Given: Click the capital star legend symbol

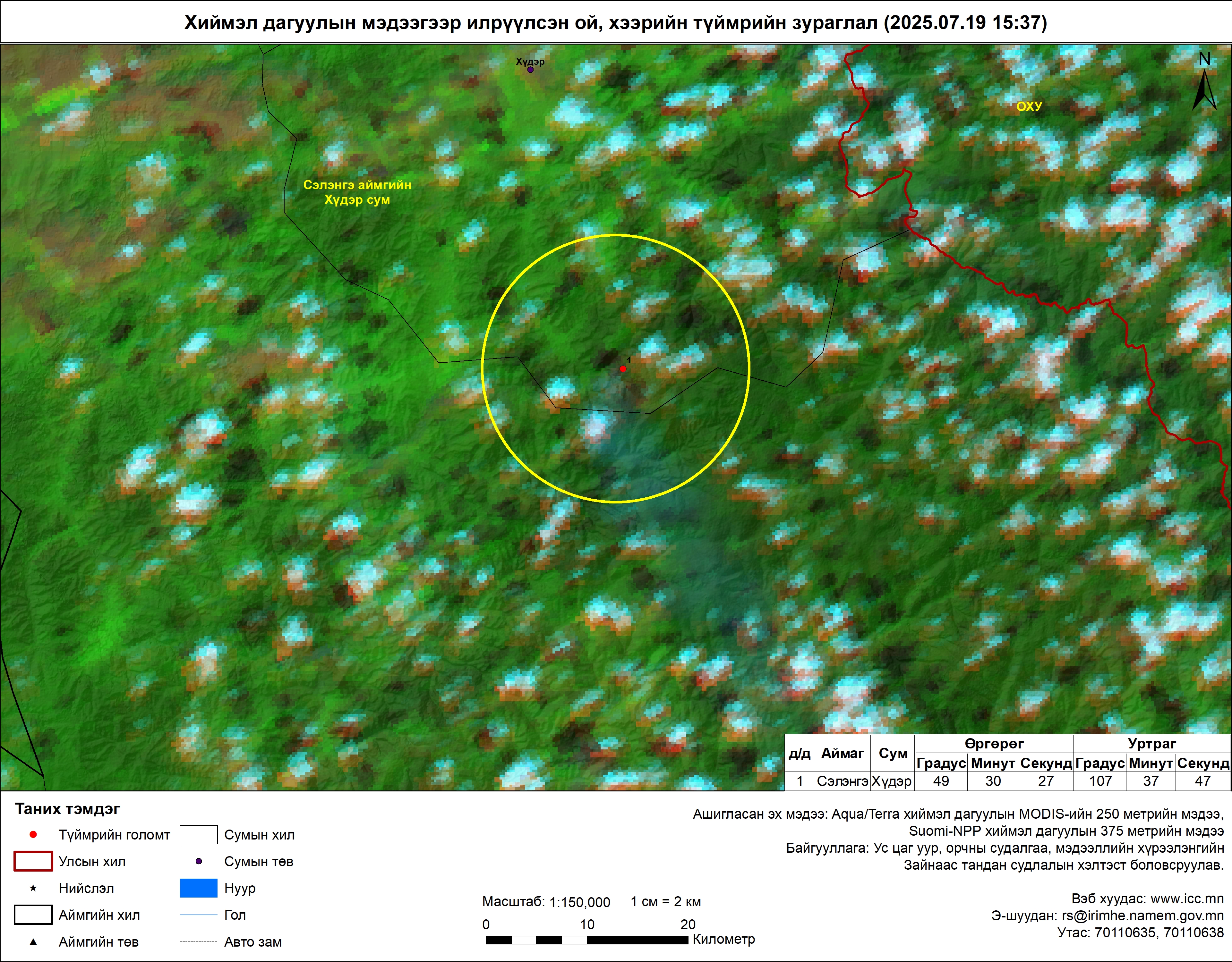Looking at the screenshot, I should point(33,888).
